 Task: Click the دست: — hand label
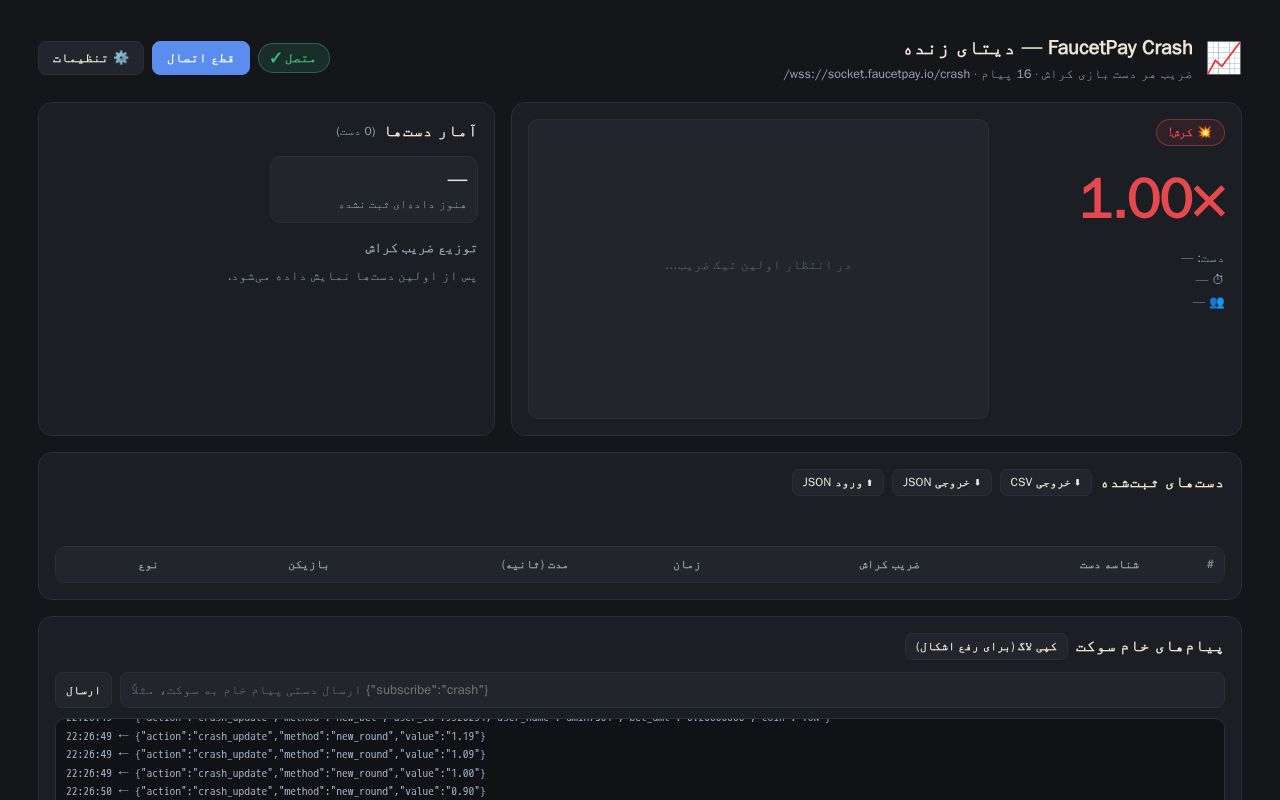point(1202,258)
